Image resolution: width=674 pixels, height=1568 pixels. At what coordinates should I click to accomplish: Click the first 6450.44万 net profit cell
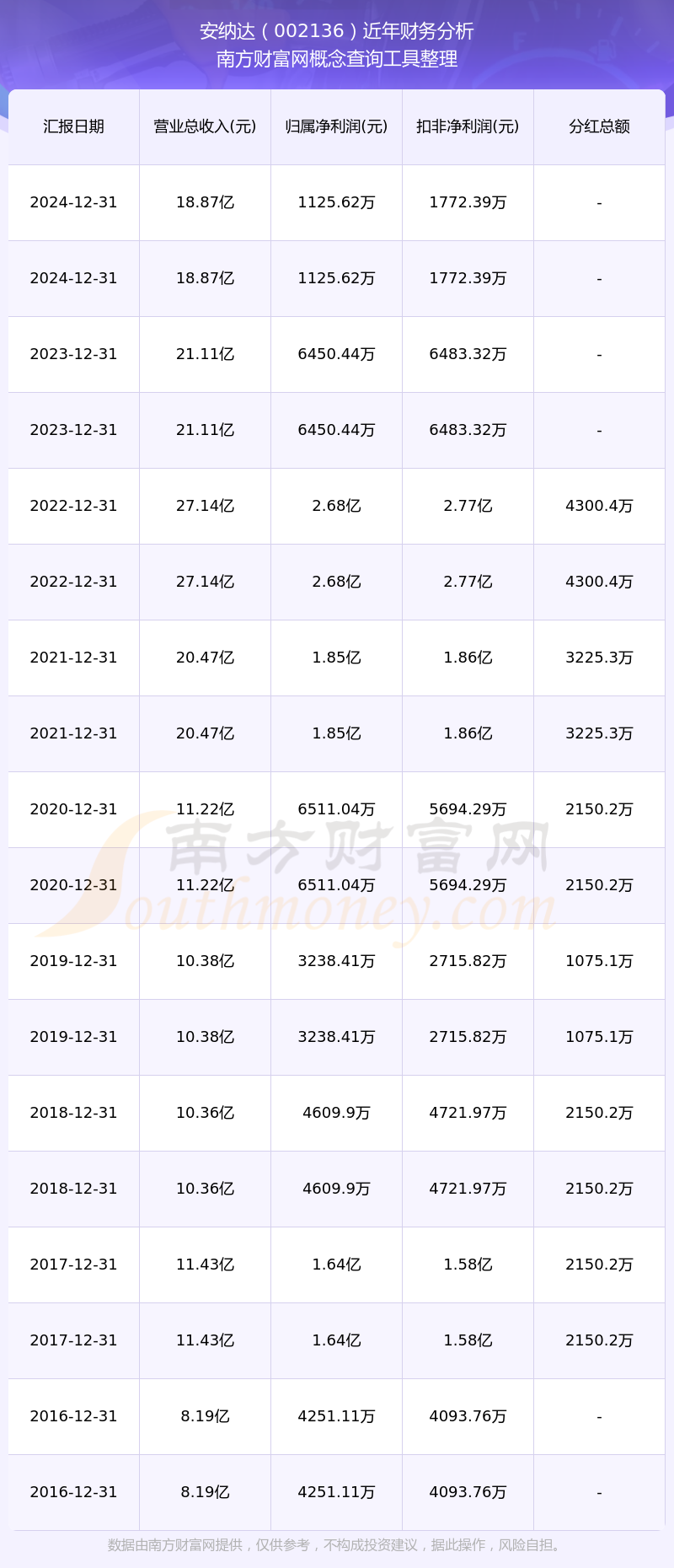pyautogui.click(x=336, y=354)
